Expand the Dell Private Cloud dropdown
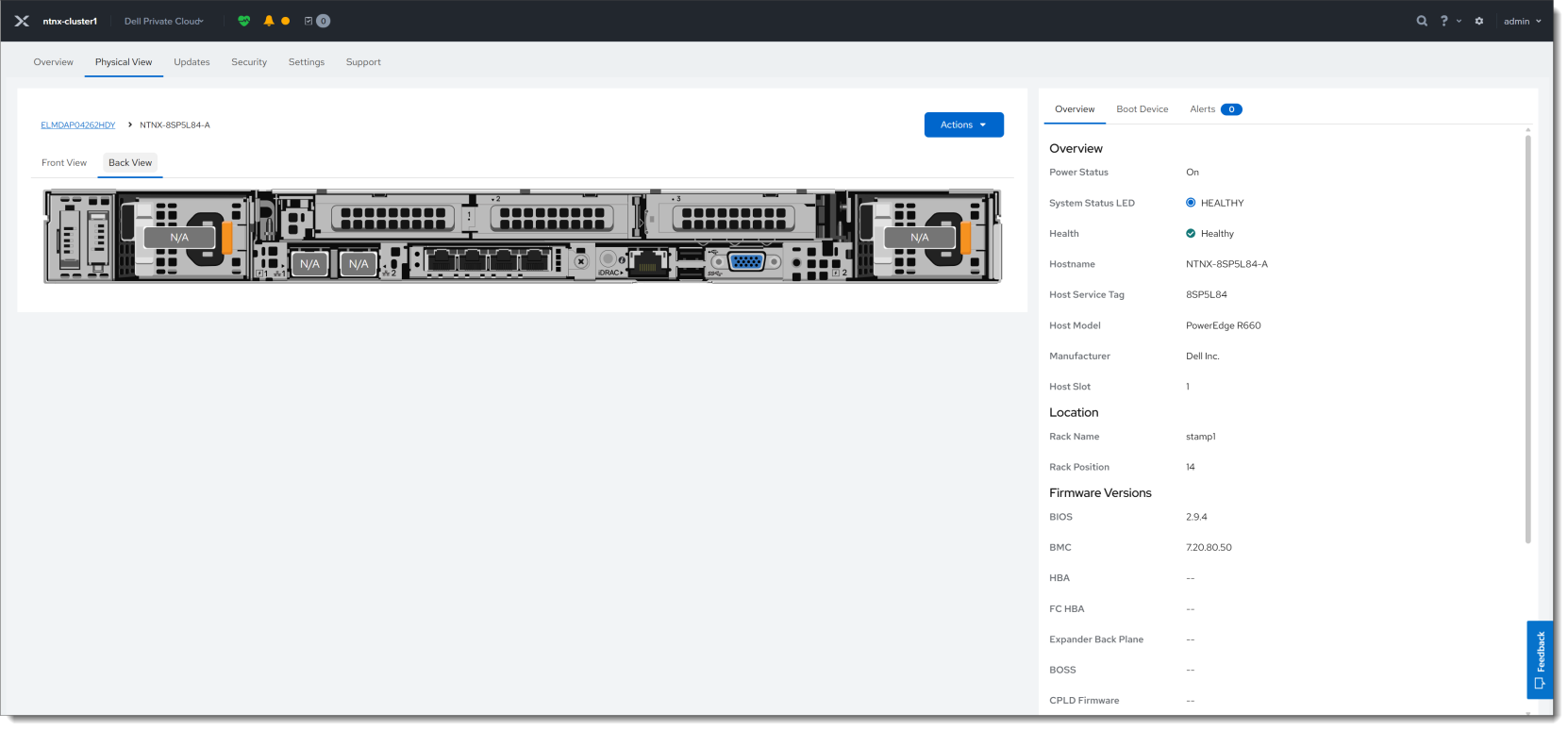The width and height of the screenshot is (1568, 730). [164, 21]
